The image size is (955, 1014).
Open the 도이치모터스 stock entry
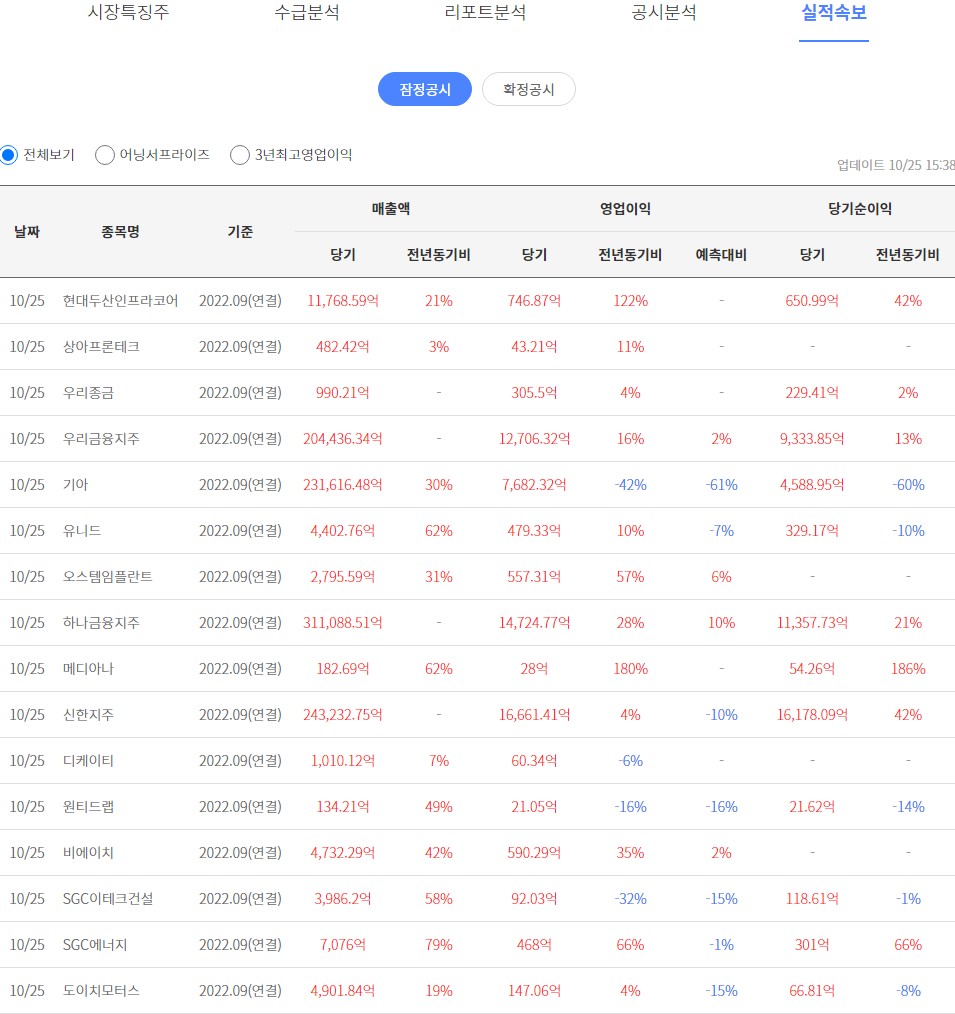[101, 991]
